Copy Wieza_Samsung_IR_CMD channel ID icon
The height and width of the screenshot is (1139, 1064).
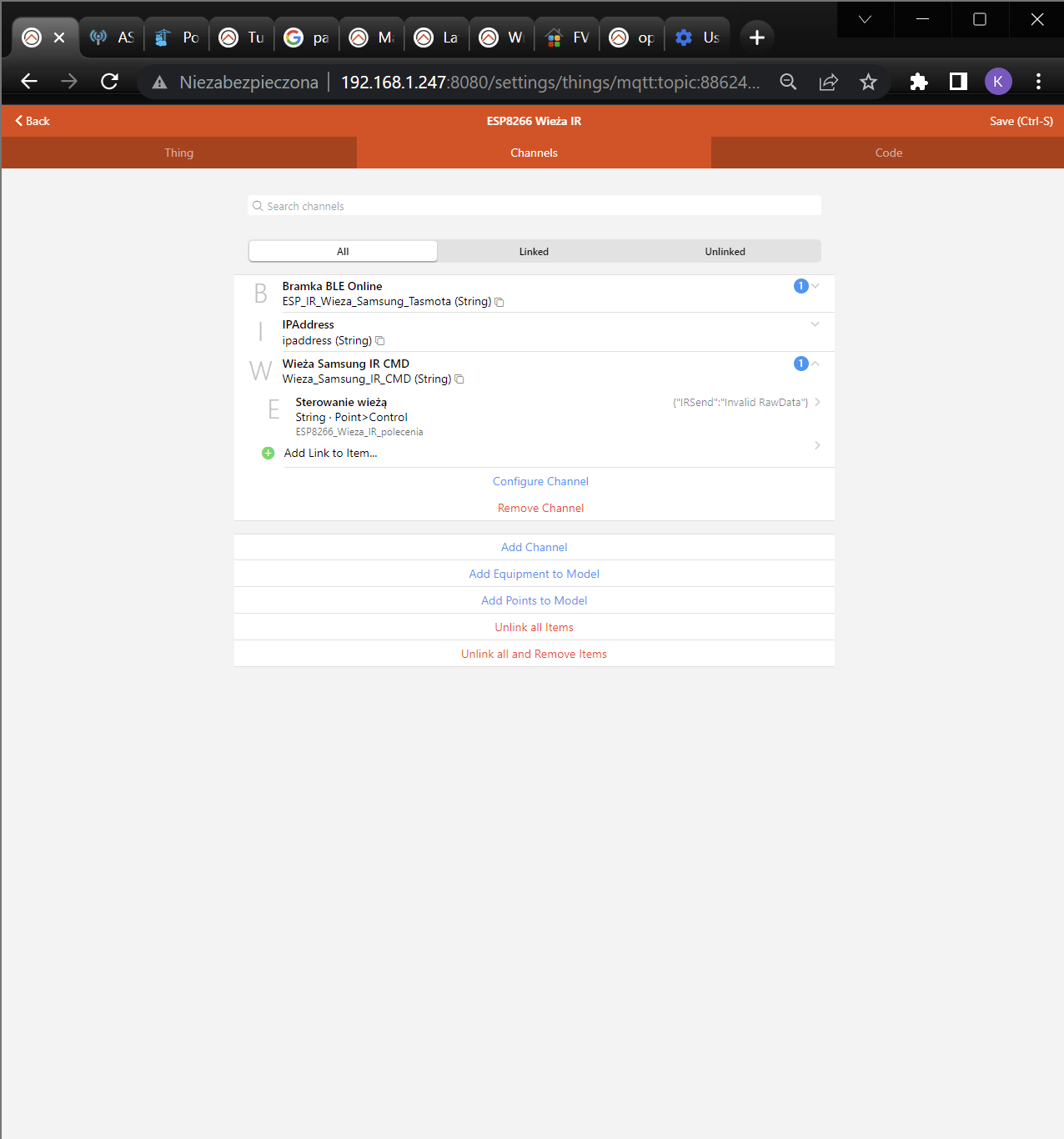459,379
